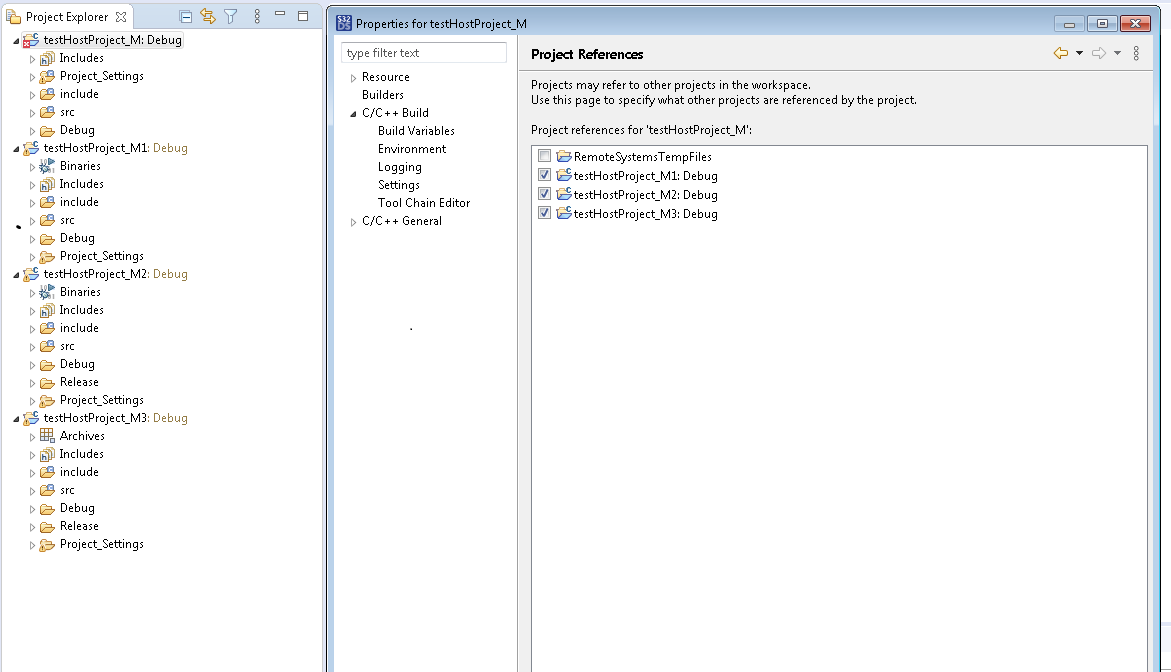Collapse the C/C++ Build tree branch
The height and width of the screenshot is (672, 1171).
[352, 113]
